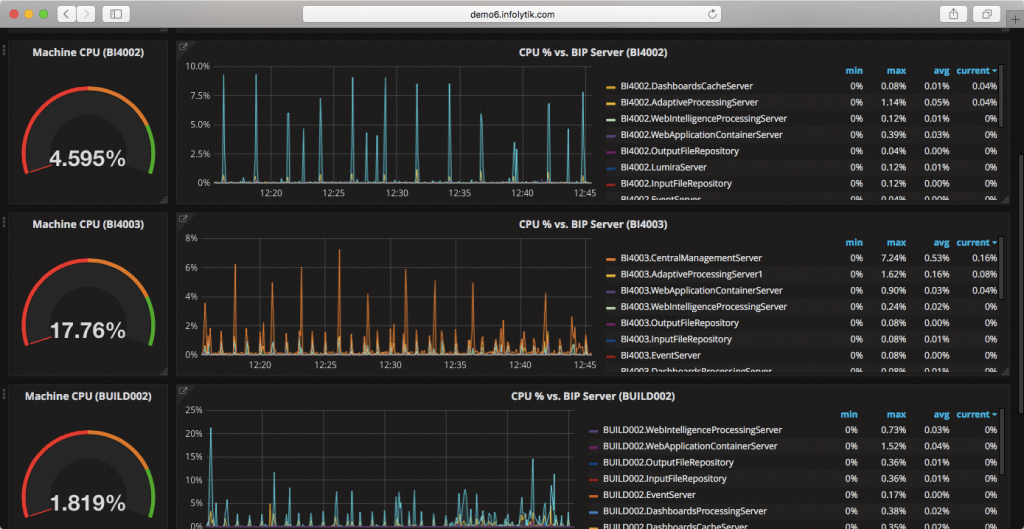Click color swatch for BI4002.AdaptiveProcessingServer

pyautogui.click(x=611, y=103)
